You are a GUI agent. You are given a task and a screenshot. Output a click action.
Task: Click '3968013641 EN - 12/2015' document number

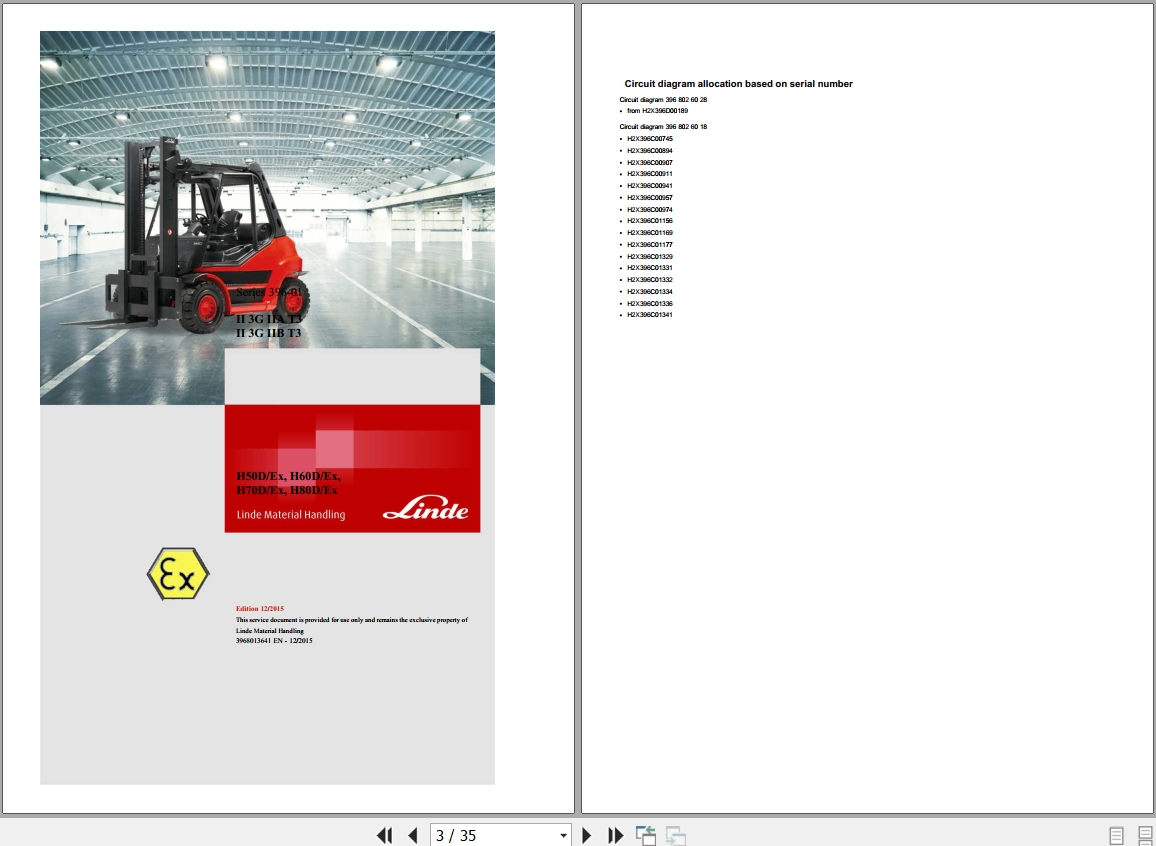[274, 640]
